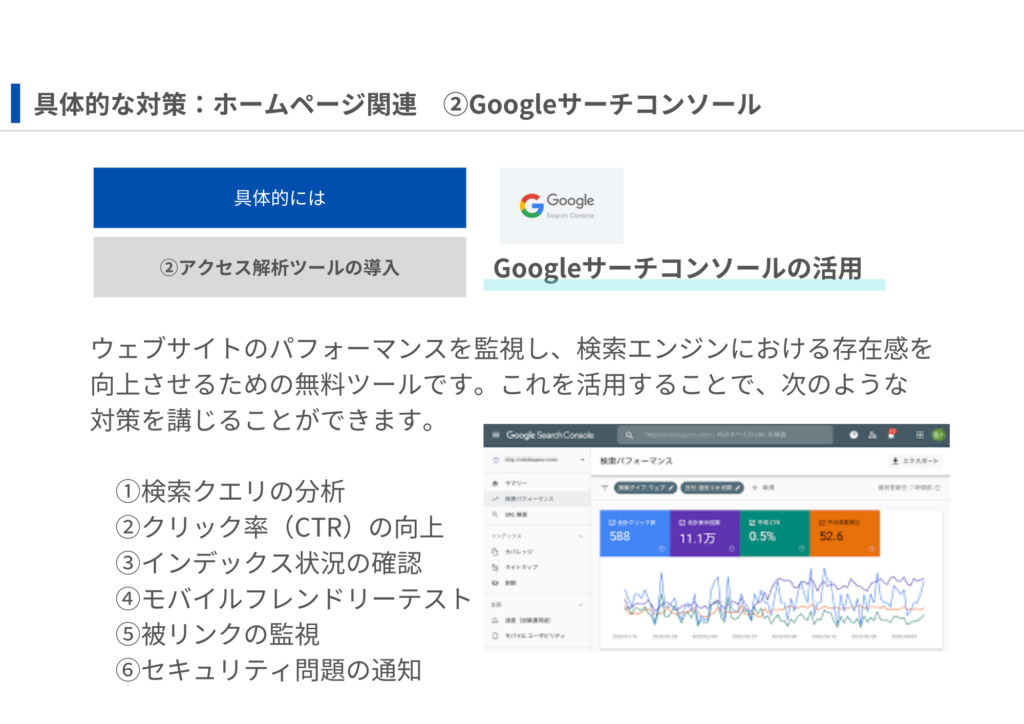The height and width of the screenshot is (724, 1024).
Task: Collapse the lower sidebar section above 速度
Action: [581, 604]
